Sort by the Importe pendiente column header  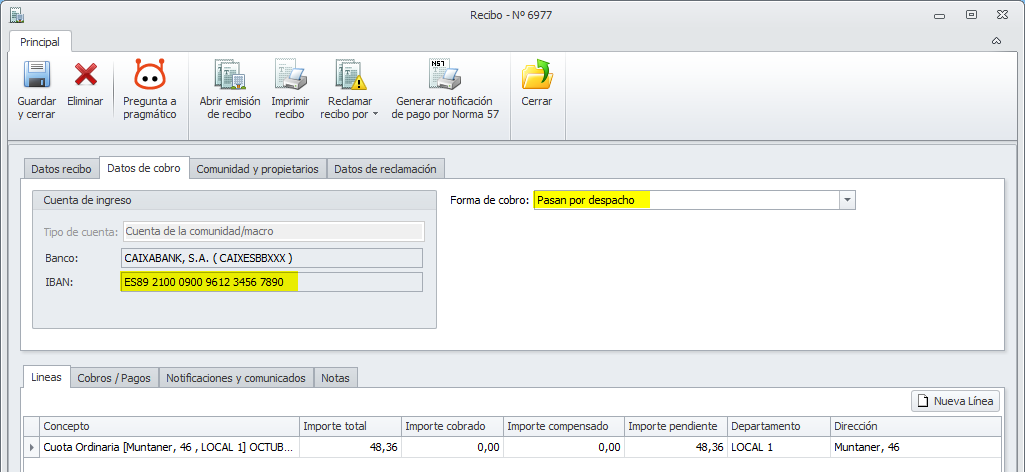pyautogui.click(x=676, y=426)
